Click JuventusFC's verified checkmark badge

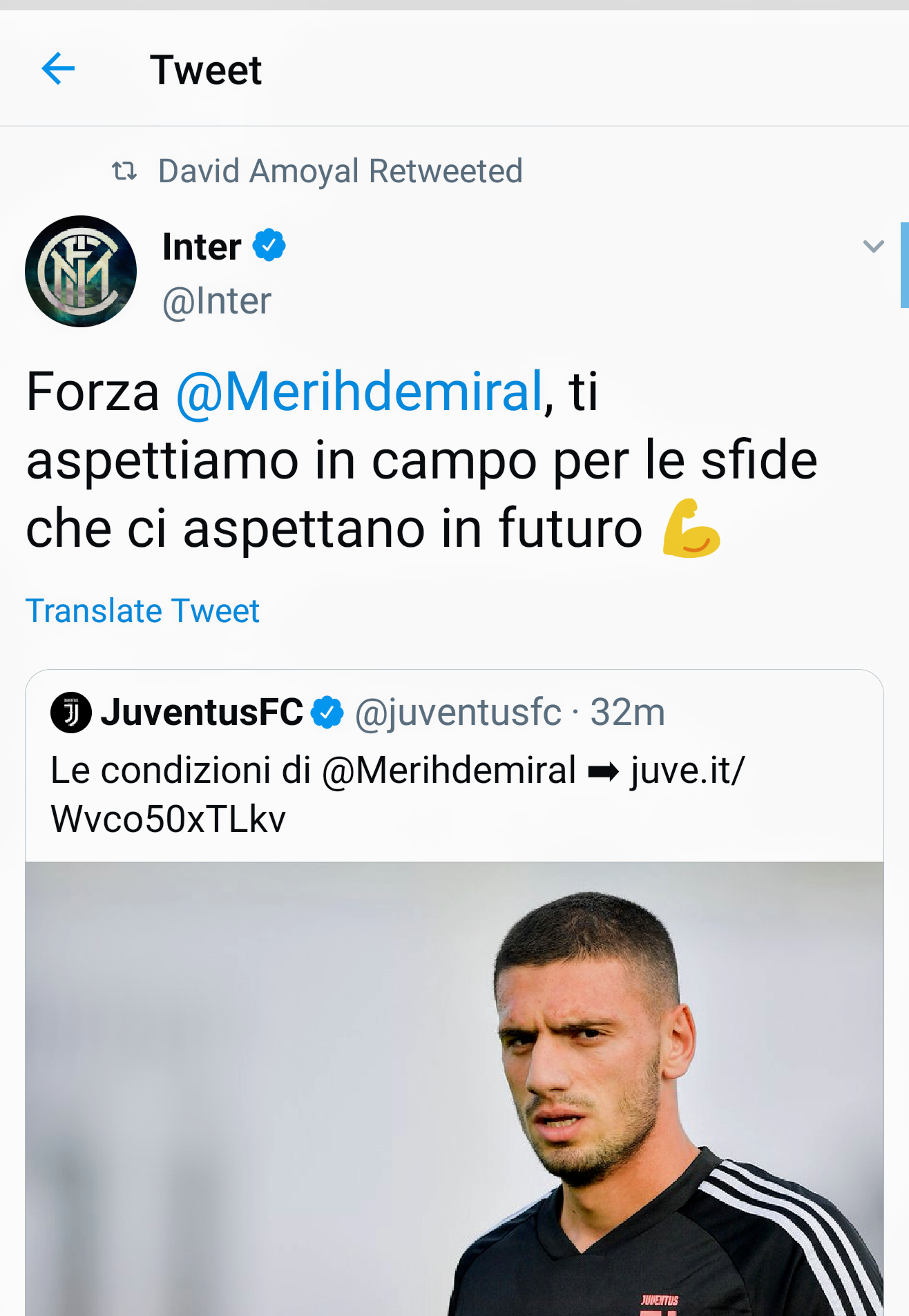pyautogui.click(x=327, y=712)
